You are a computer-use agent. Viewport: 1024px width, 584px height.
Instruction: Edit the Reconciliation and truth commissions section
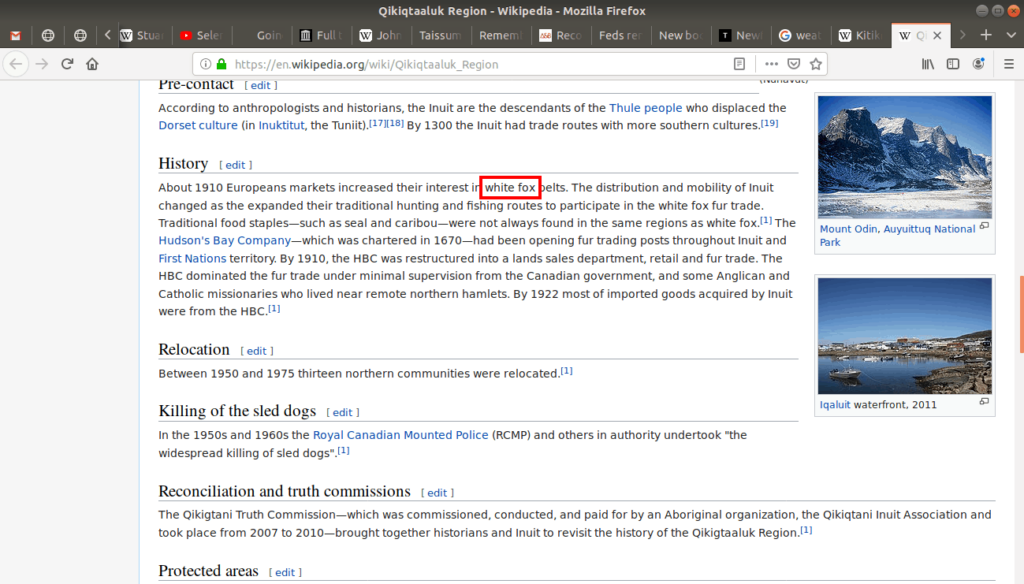[437, 493]
